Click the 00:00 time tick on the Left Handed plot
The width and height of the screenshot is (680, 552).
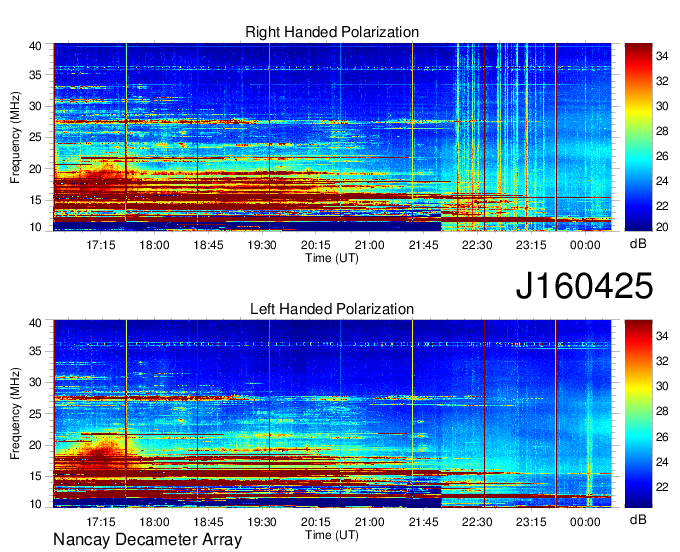[585, 522]
